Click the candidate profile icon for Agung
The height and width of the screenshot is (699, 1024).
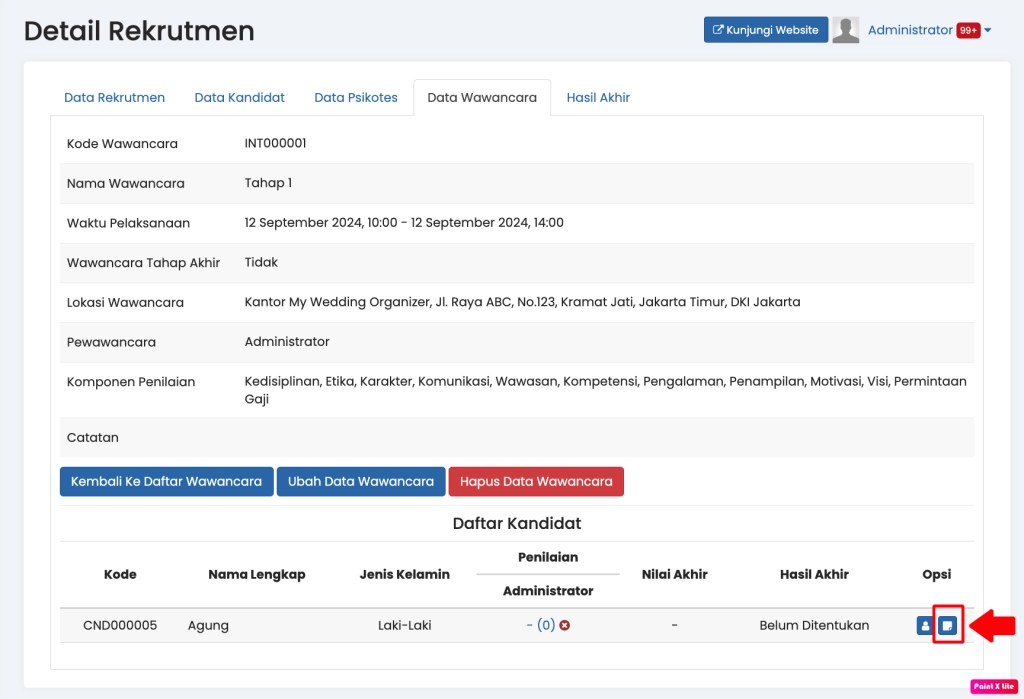point(925,626)
